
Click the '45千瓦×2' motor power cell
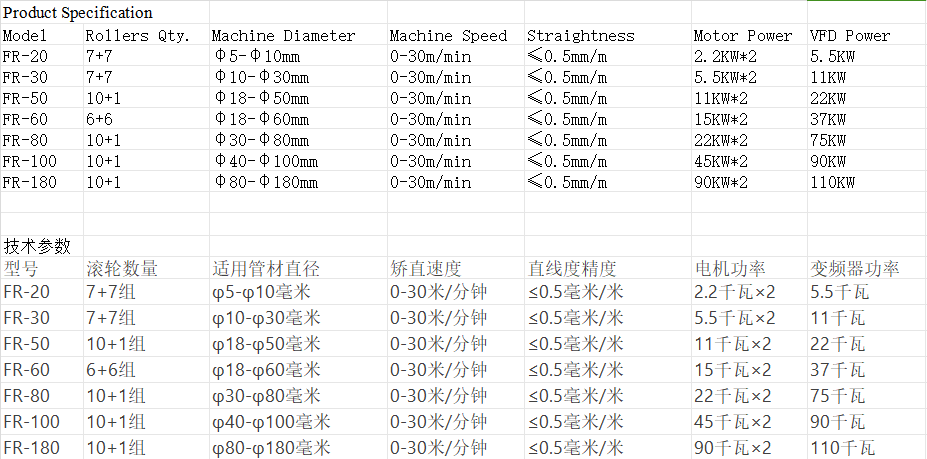[x=734, y=421]
